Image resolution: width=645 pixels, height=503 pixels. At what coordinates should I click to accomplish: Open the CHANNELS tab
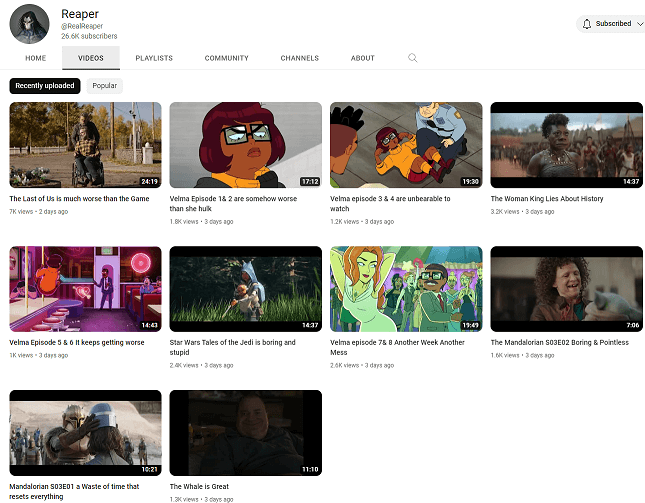coord(299,58)
